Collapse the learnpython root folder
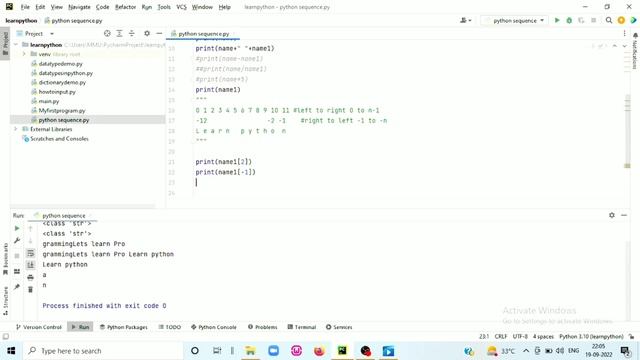Viewport: 640px width, 360px height. click(16, 45)
